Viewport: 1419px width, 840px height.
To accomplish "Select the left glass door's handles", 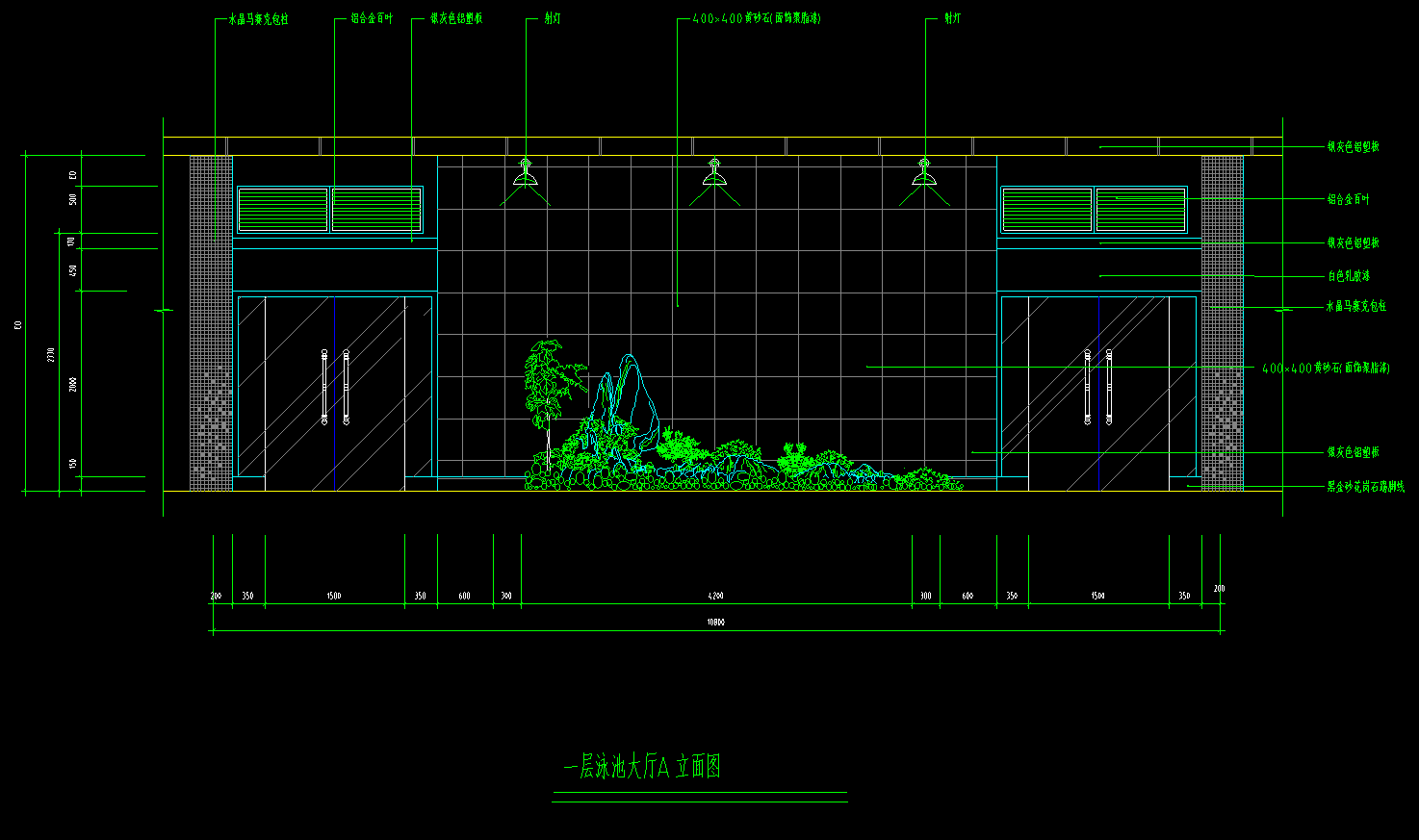I will coord(335,387).
